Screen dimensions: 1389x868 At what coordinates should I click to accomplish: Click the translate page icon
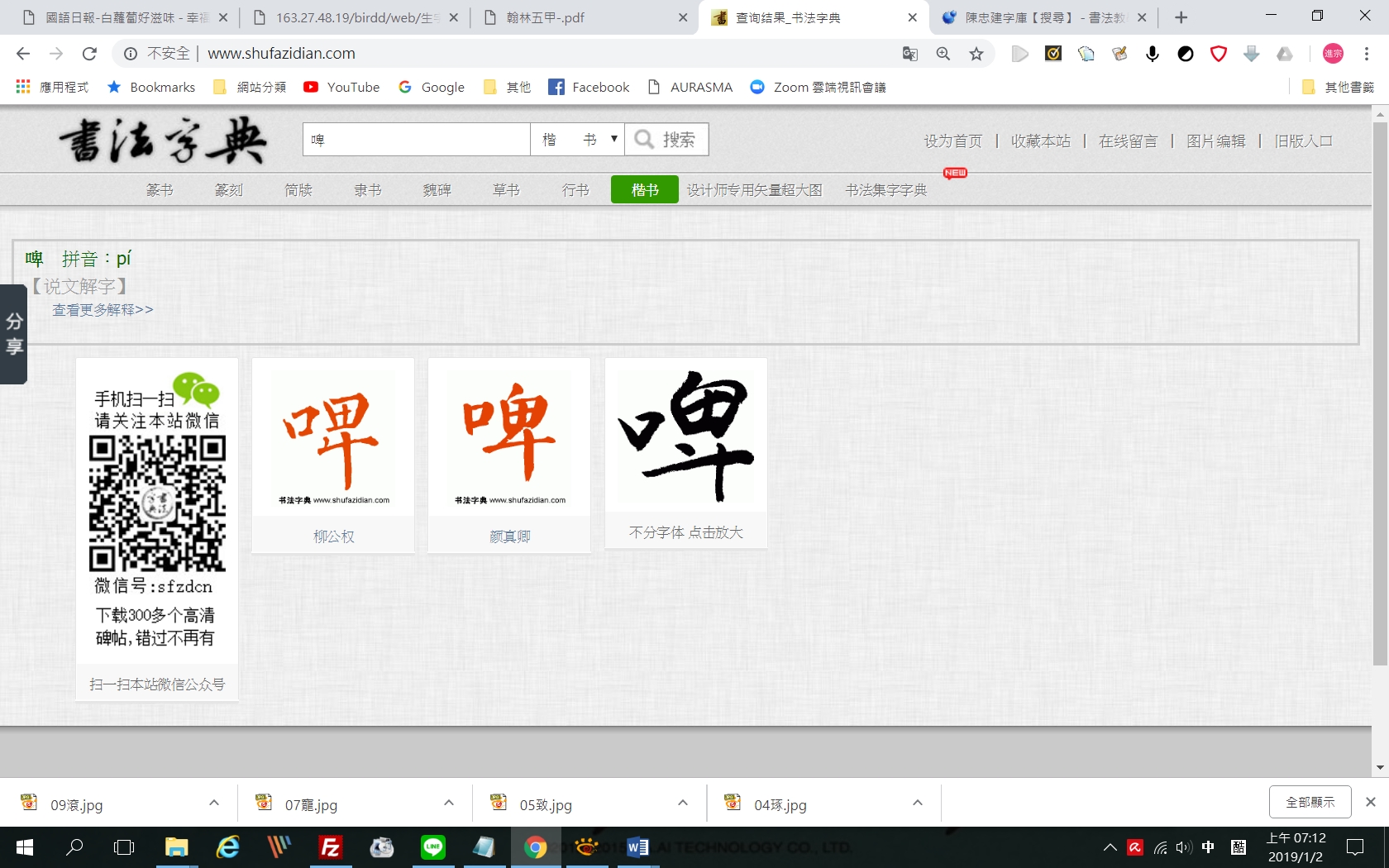coord(910,54)
